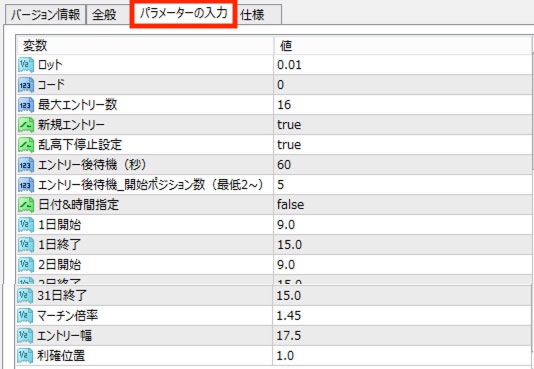534x369 pixels.
Task: Edit the 利確位置 value 1.0
Action: tap(402, 356)
